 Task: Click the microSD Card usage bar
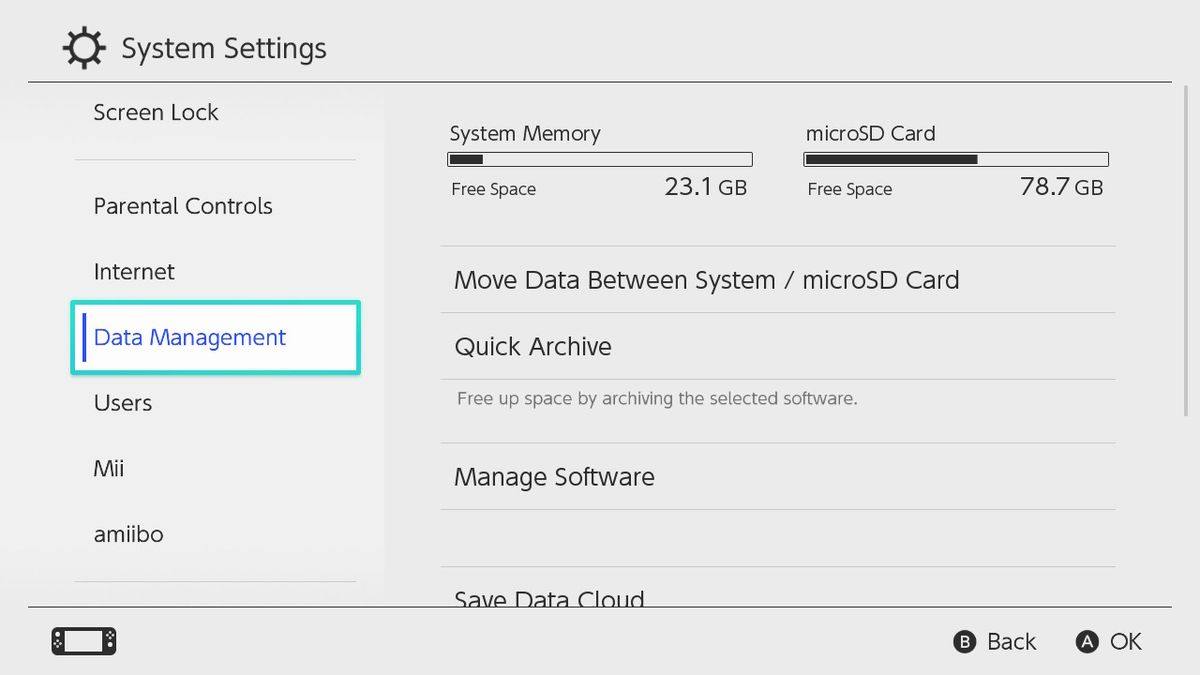[956, 160]
